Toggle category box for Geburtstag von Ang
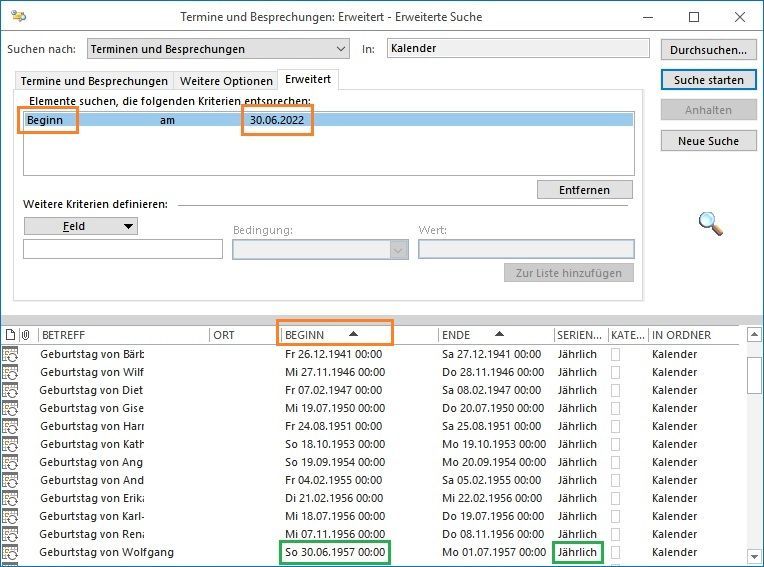Screen dimensions: 764x567 [615, 462]
